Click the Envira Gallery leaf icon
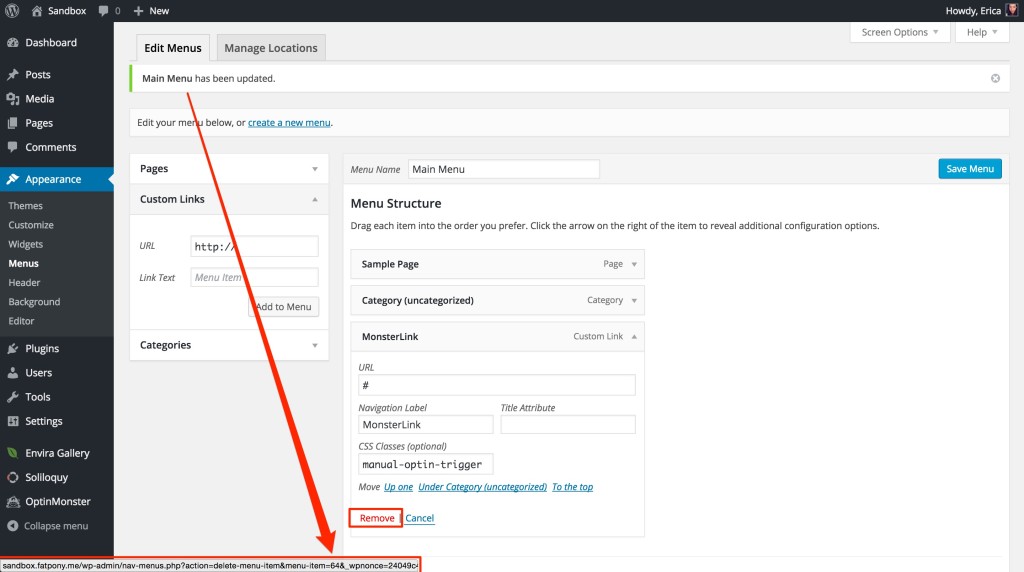This screenshot has height=572, width=1024. click(x=12, y=454)
